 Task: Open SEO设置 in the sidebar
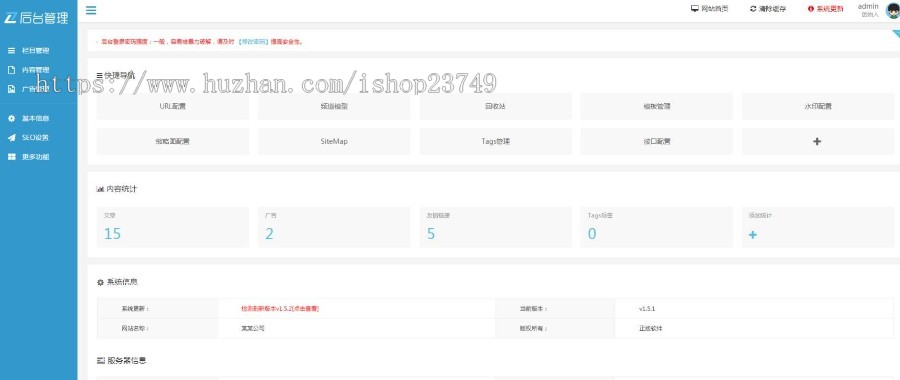point(29,137)
